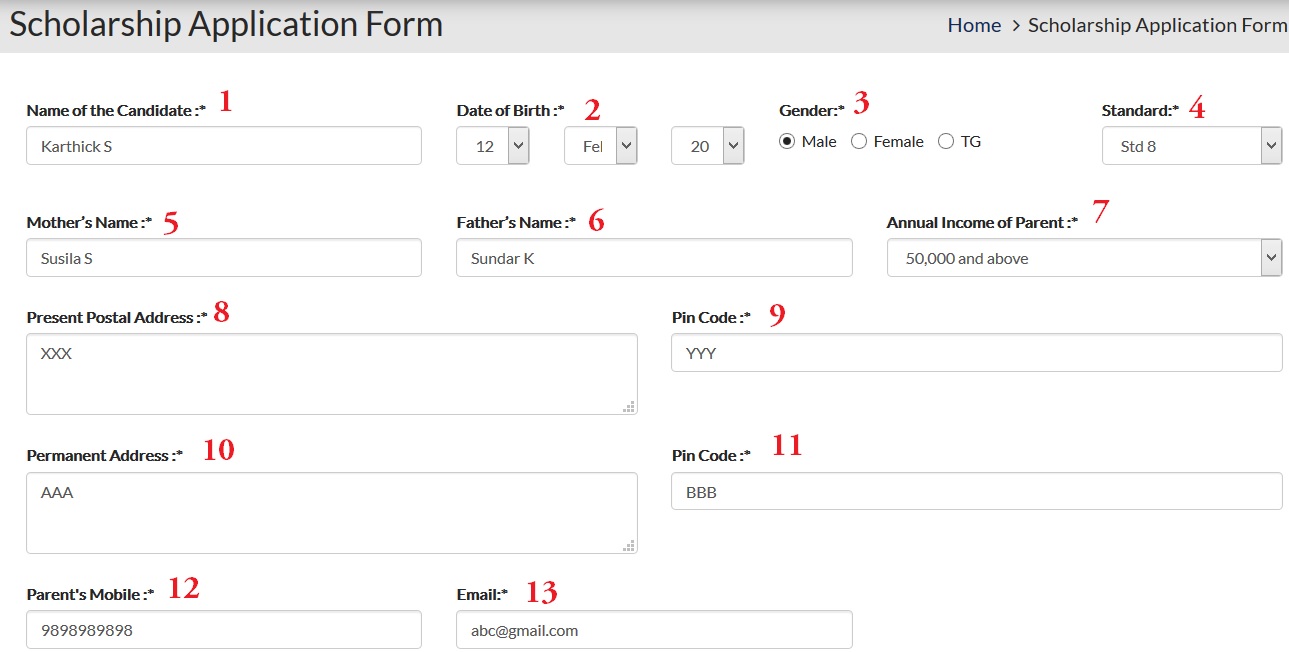Viewport: 1289px width, 652px height.
Task: Focus the Mother's Name text field
Action: tap(224, 258)
